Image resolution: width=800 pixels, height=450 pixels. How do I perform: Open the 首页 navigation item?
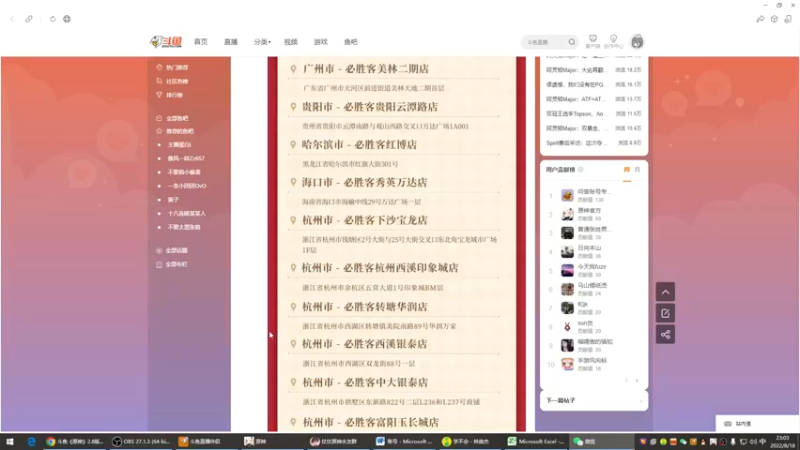pyautogui.click(x=201, y=42)
